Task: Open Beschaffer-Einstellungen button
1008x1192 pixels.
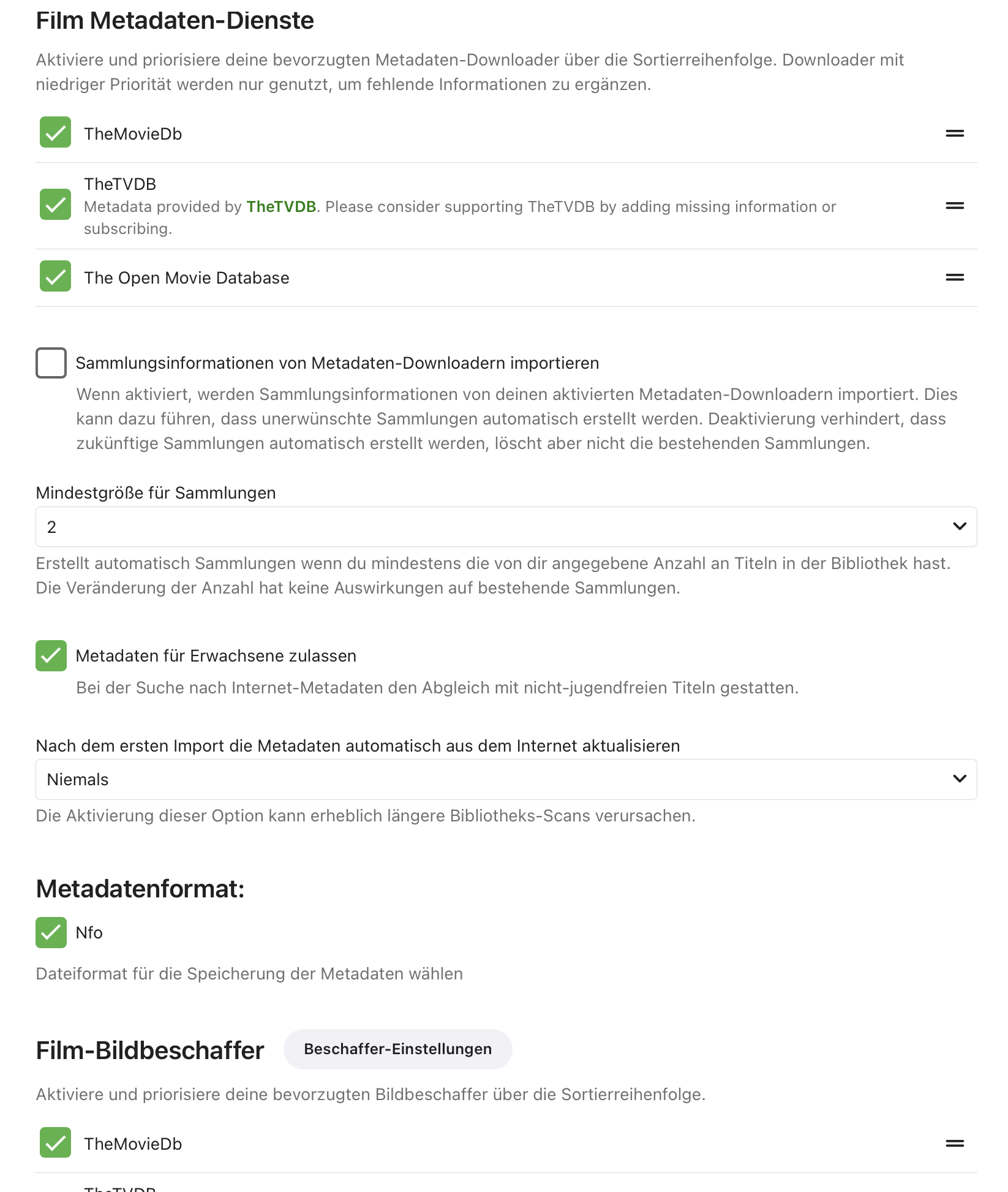Action: click(x=397, y=1049)
